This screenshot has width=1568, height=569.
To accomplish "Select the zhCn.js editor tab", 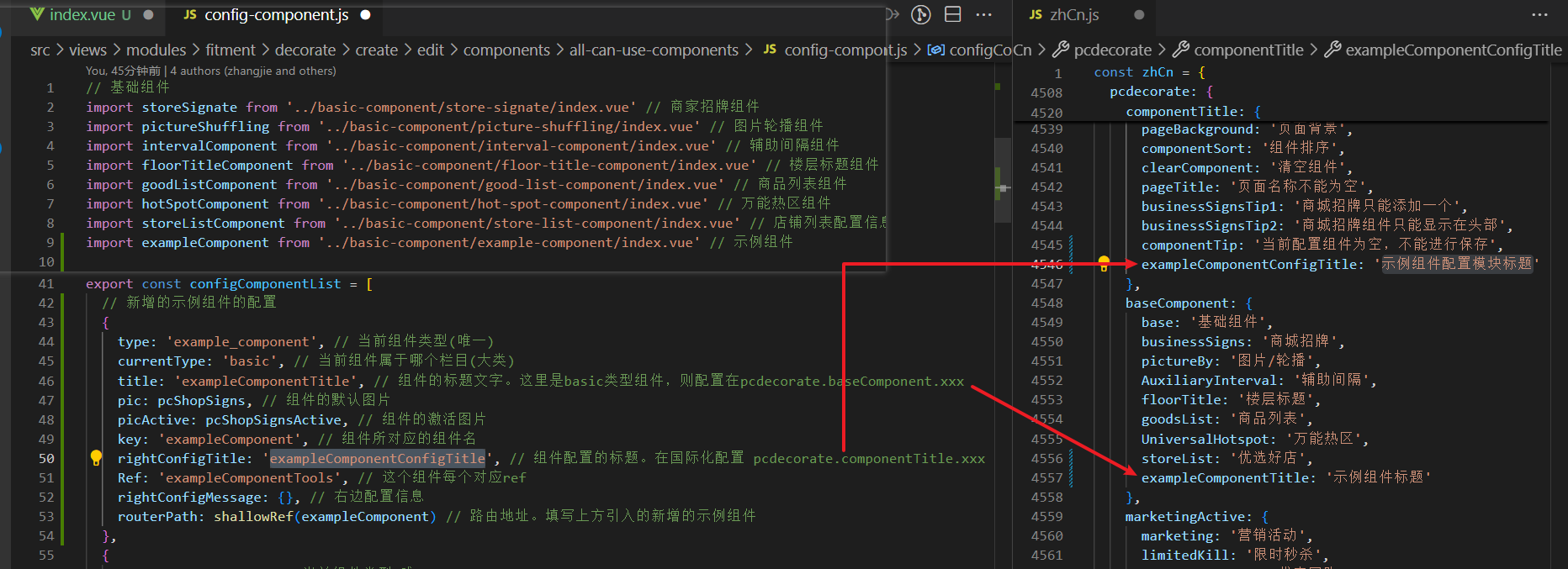I will click(1073, 14).
